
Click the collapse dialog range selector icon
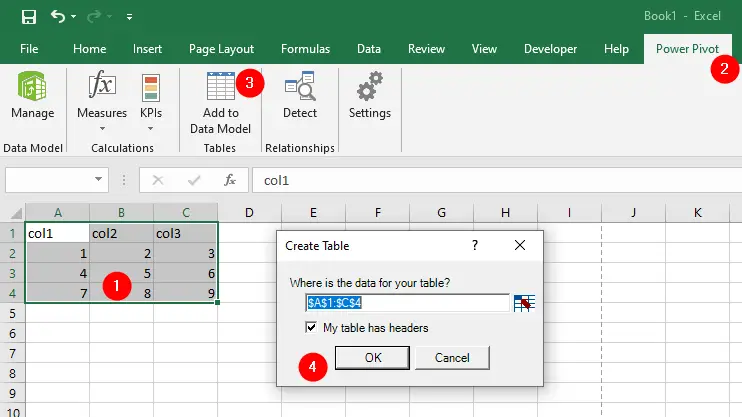point(524,303)
